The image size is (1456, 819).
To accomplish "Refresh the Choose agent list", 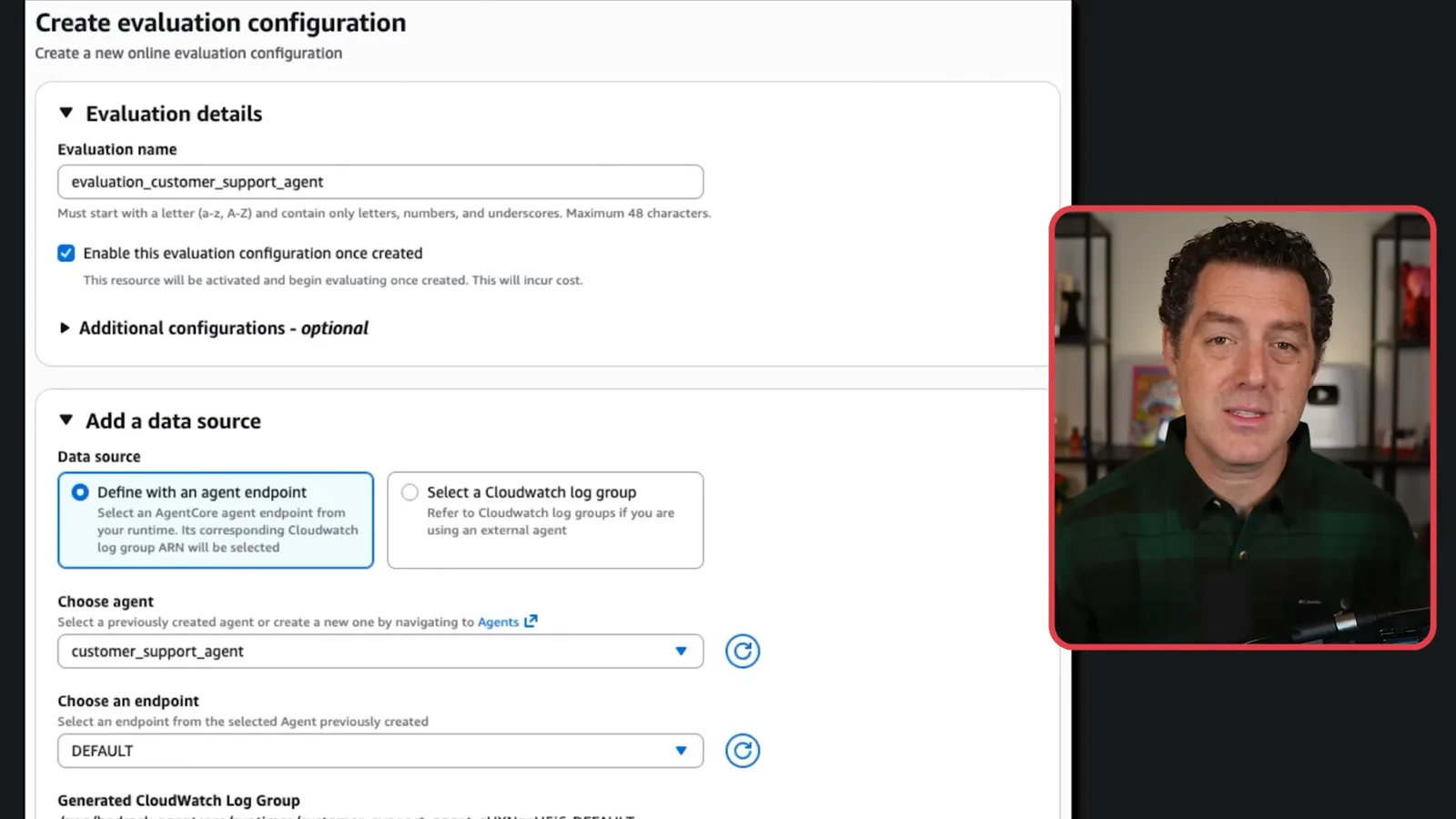I will [x=743, y=652].
